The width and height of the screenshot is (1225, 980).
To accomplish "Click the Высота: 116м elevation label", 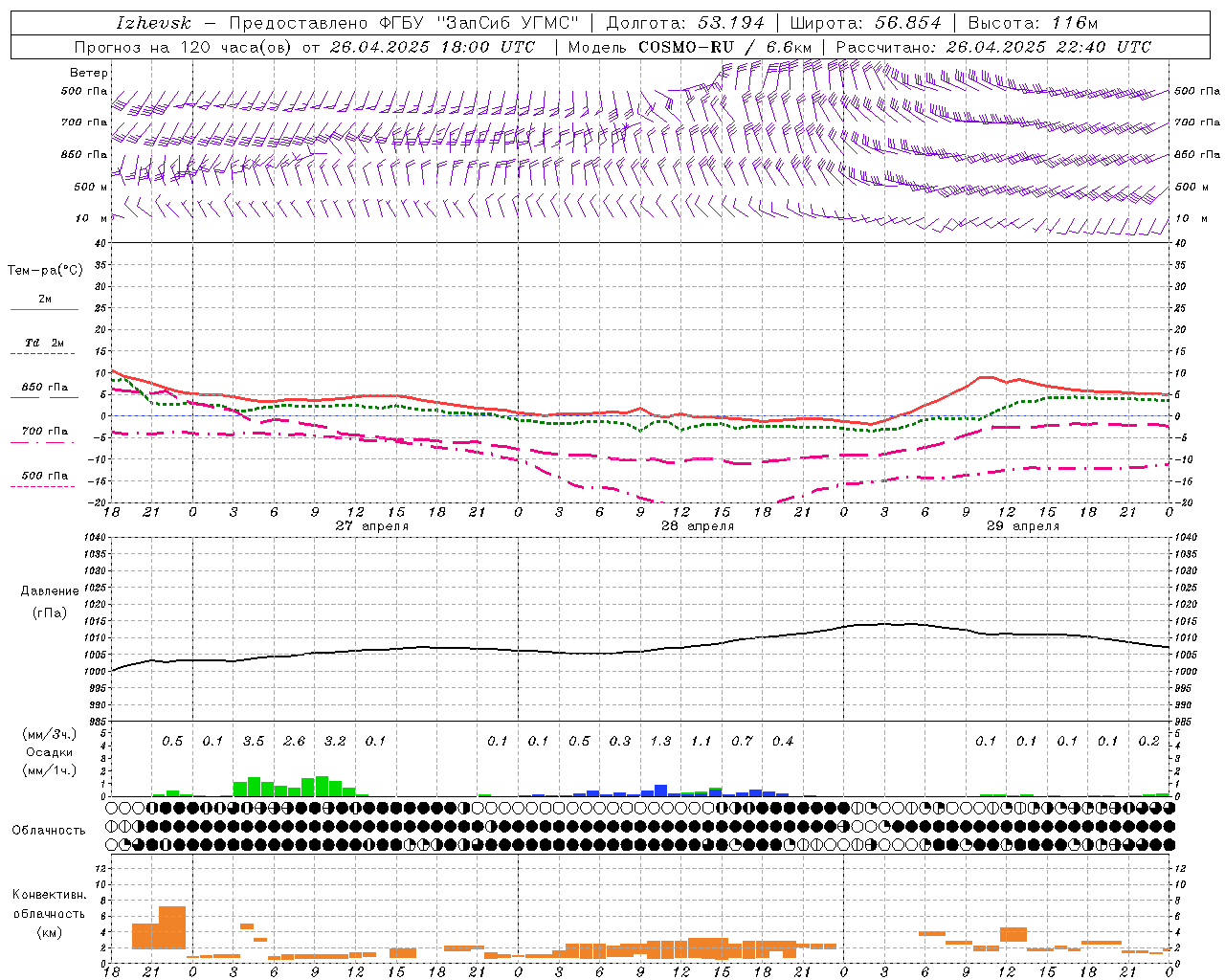I will pyautogui.click(x=1034, y=23).
